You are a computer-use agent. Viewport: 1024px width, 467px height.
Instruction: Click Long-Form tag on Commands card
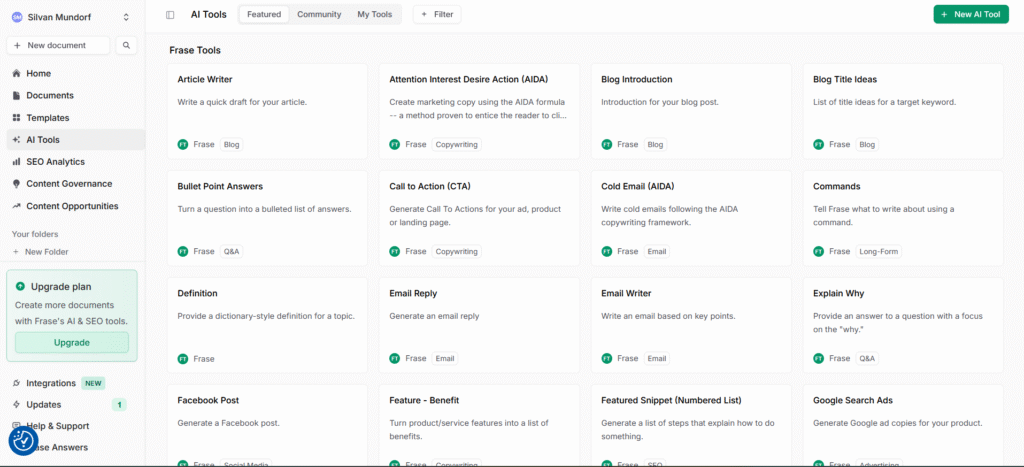click(x=878, y=251)
